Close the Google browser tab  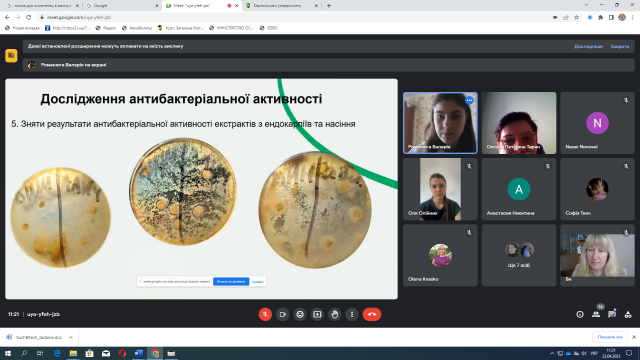pyautogui.click(x=157, y=6)
